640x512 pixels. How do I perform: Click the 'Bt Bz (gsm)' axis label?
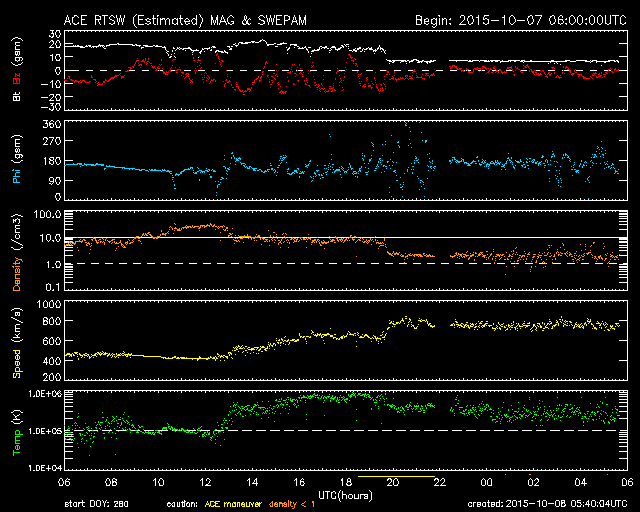(x=17, y=69)
